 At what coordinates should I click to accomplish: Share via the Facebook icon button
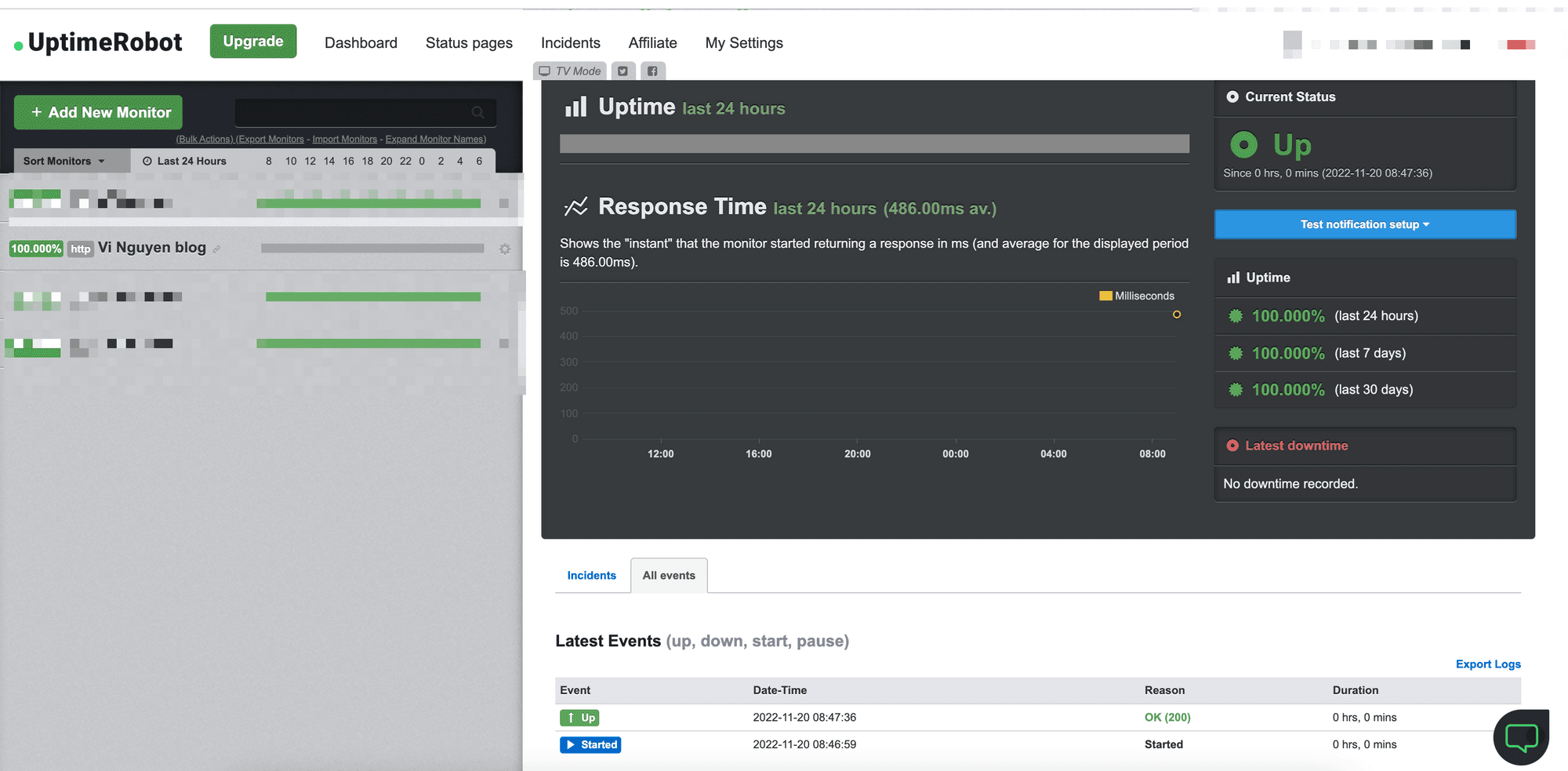click(652, 71)
